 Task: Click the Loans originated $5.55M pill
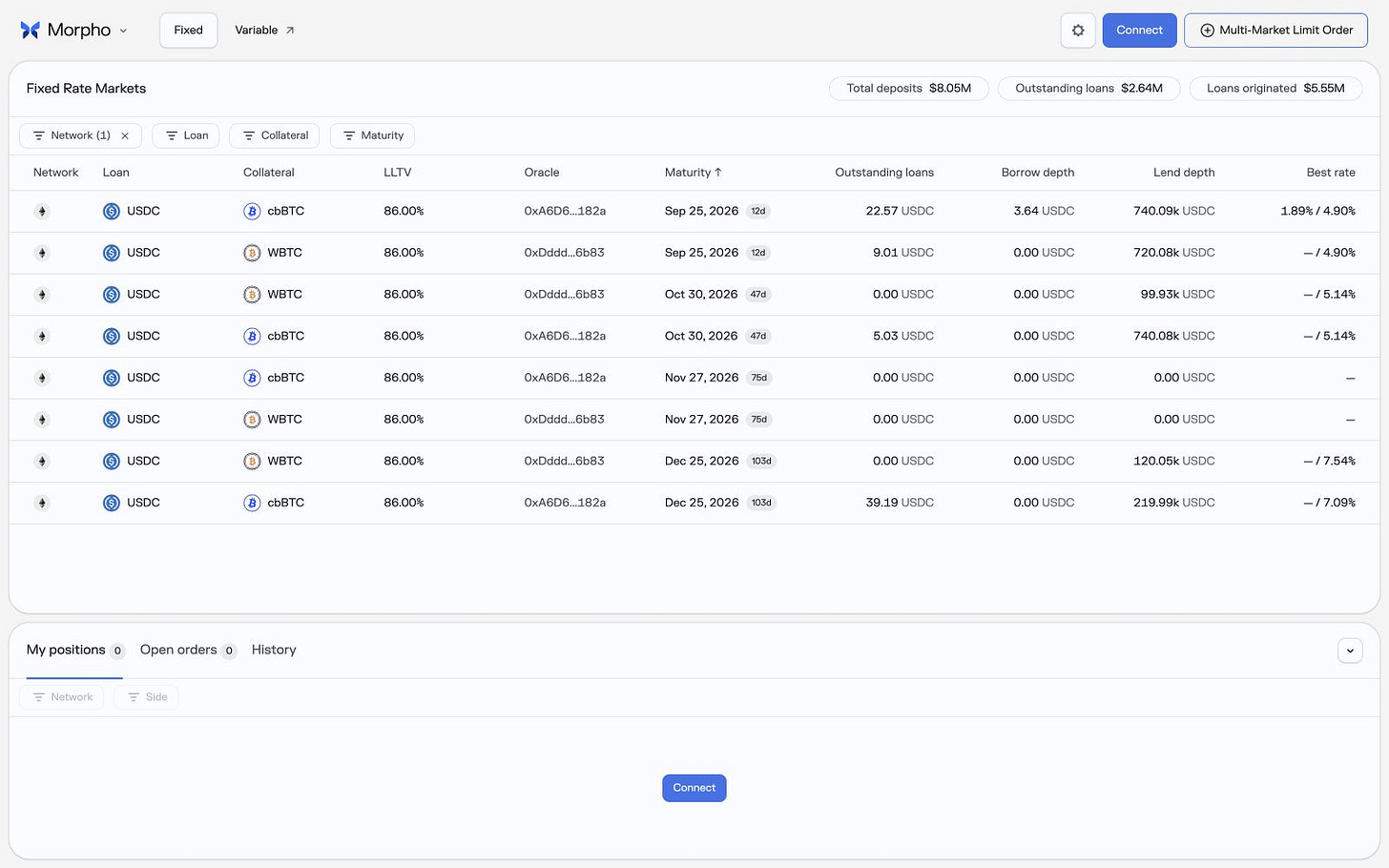click(1275, 89)
